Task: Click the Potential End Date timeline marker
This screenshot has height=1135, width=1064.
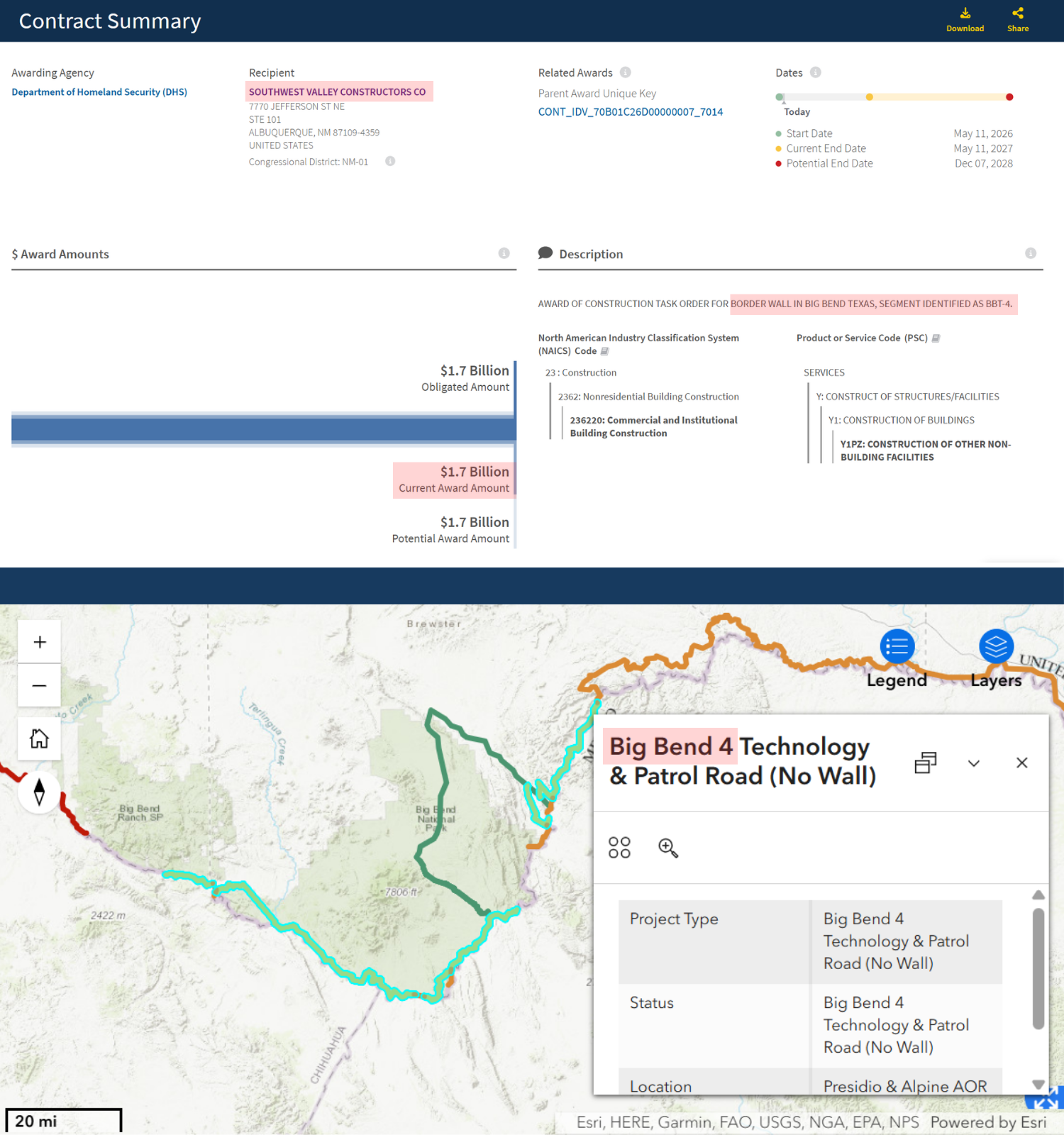Action: pos(1009,96)
